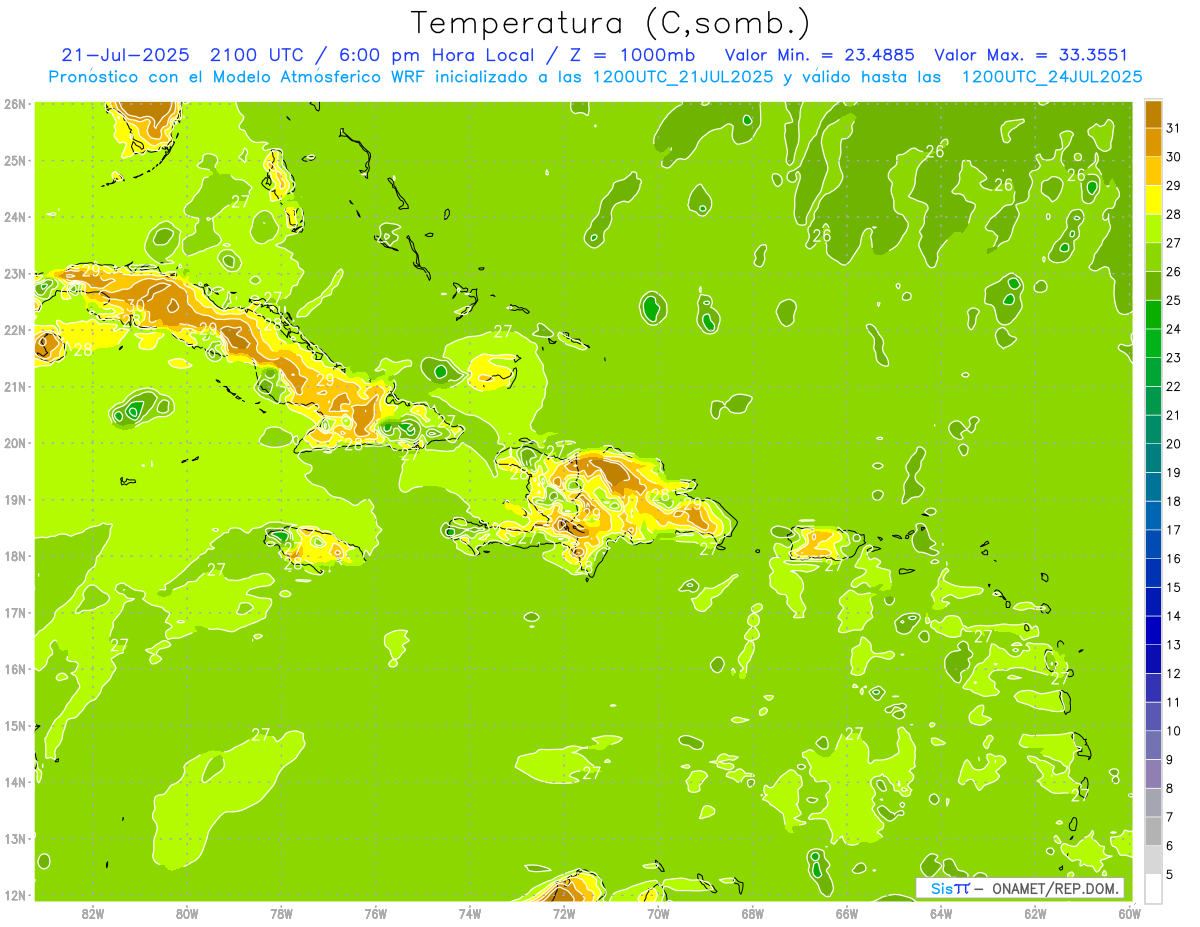Click the colorbar scale label '31'
Image resolution: width=1200 pixels, height=927 pixels.
(1173, 128)
